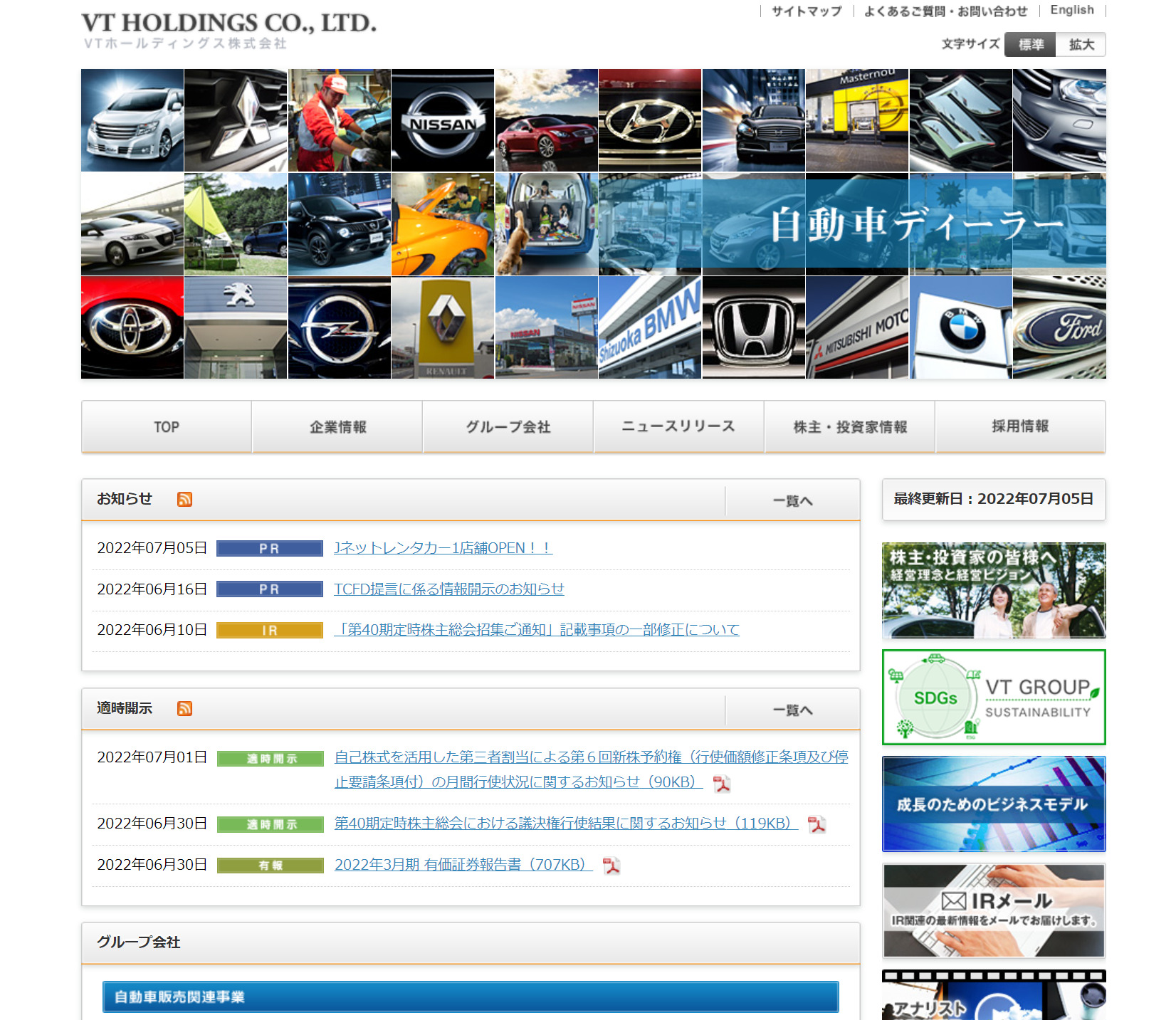This screenshot has width=1176, height=1020.
Task: Select the 拡大 text size toggle
Action: tap(1081, 44)
